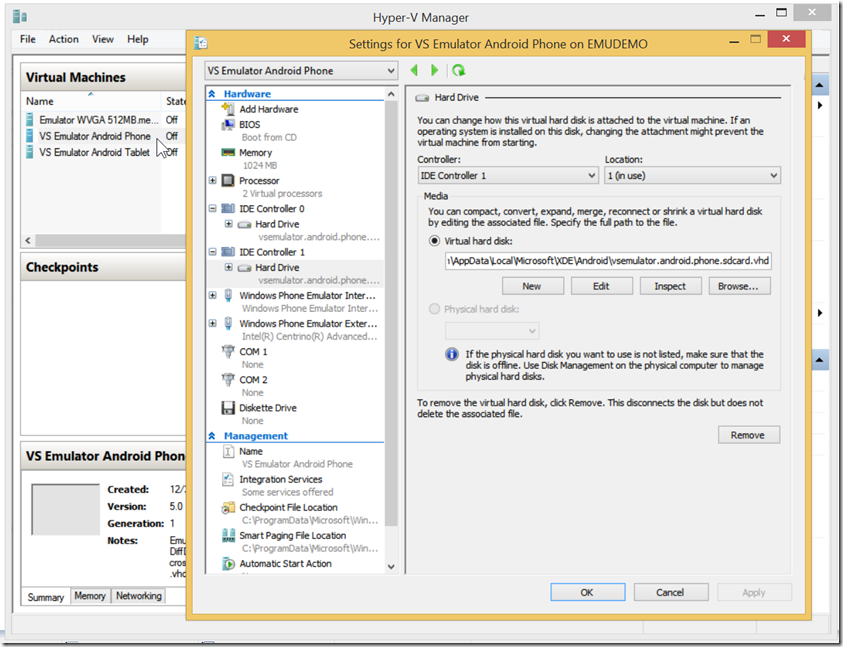Select the Add Hardware icon

coord(228,109)
